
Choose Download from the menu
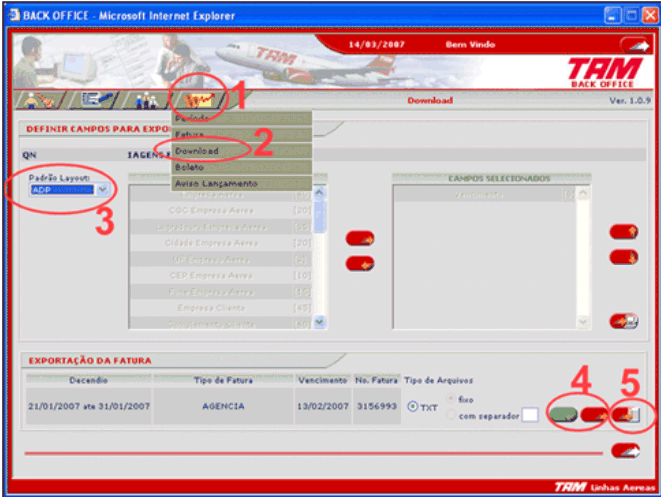[242, 151]
